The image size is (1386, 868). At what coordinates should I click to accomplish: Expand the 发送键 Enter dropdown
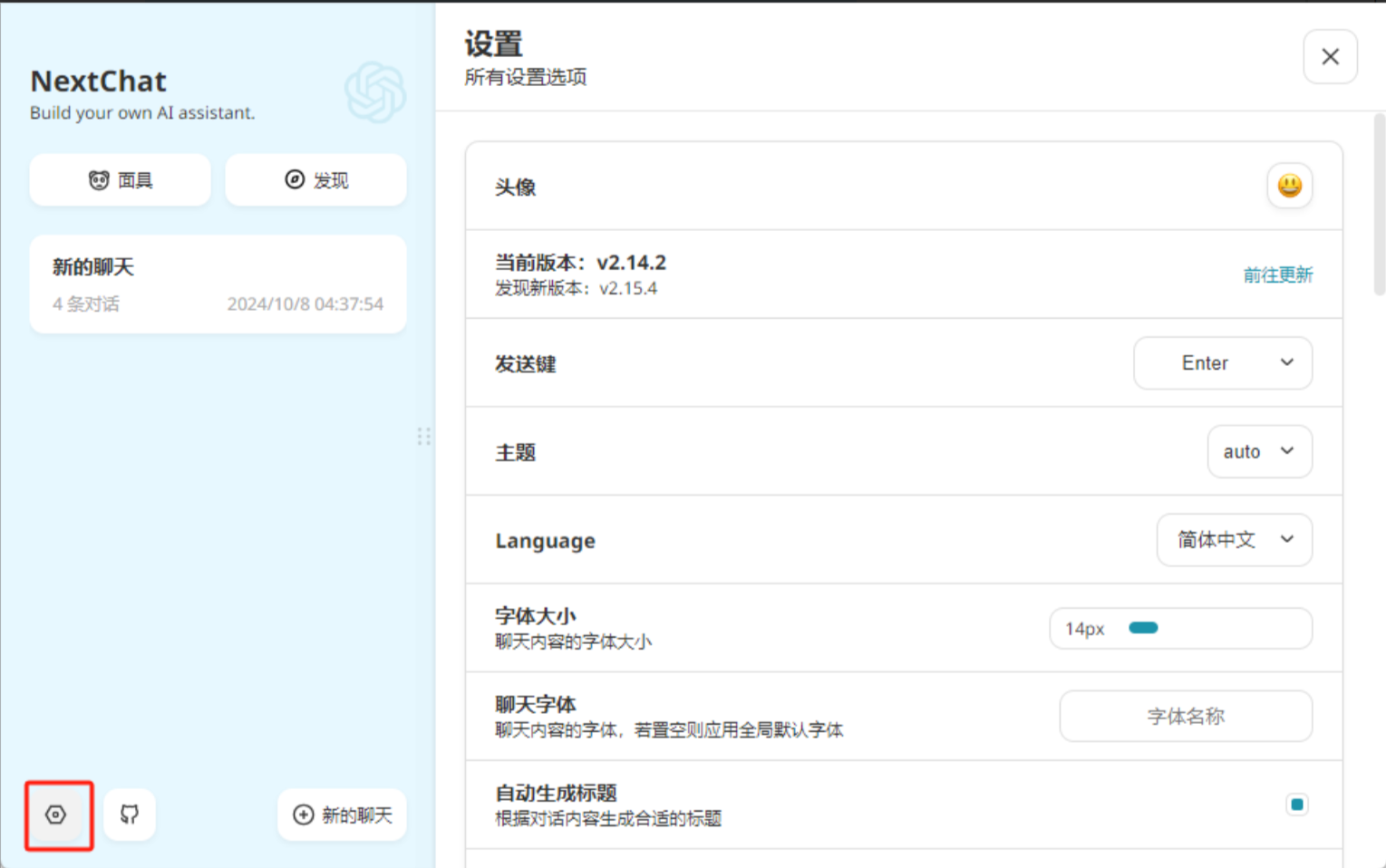[1222, 363]
